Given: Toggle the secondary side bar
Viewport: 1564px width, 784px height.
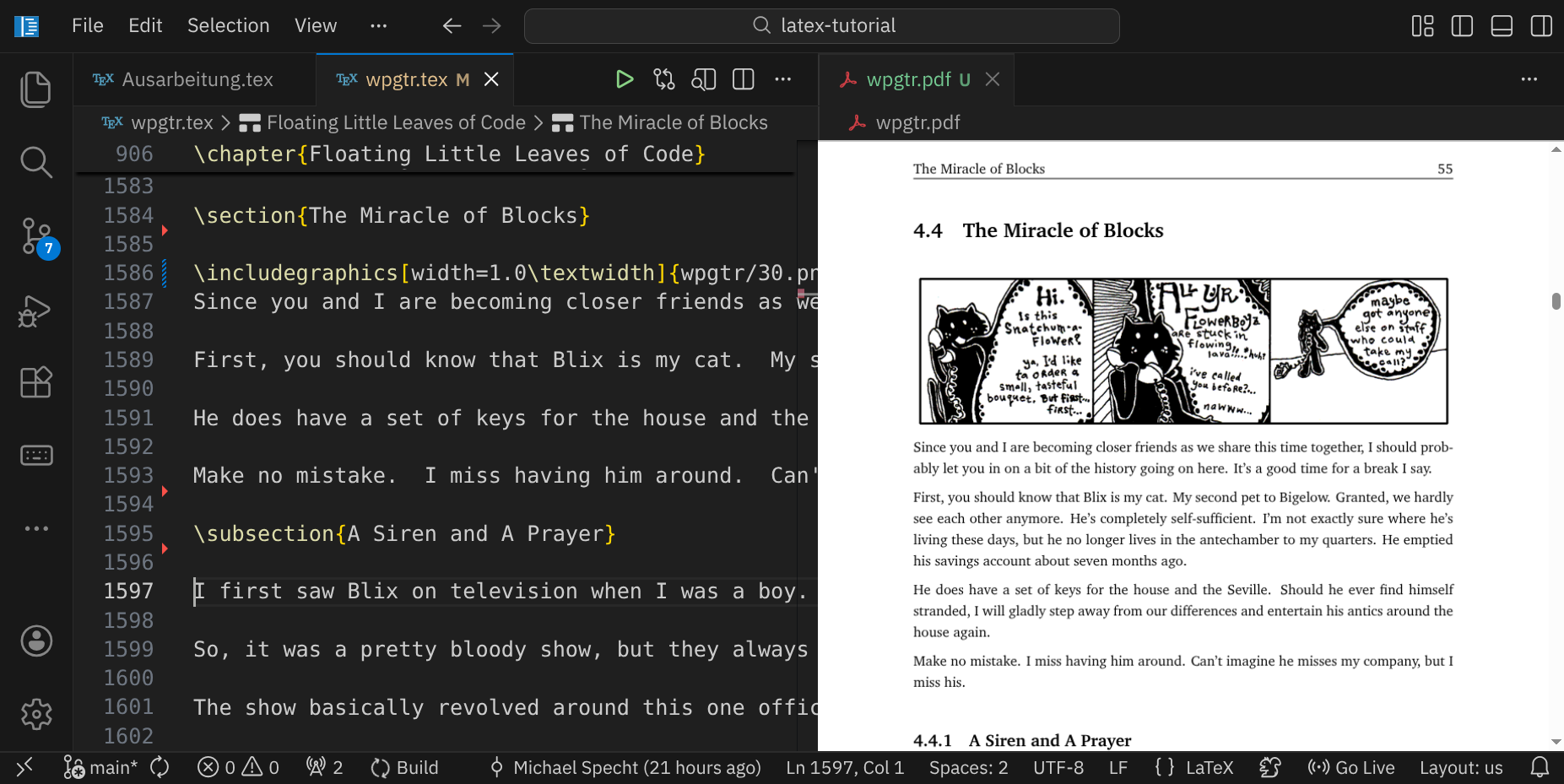Looking at the screenshot, I should pyautogui.click(x=1540, y=26).
